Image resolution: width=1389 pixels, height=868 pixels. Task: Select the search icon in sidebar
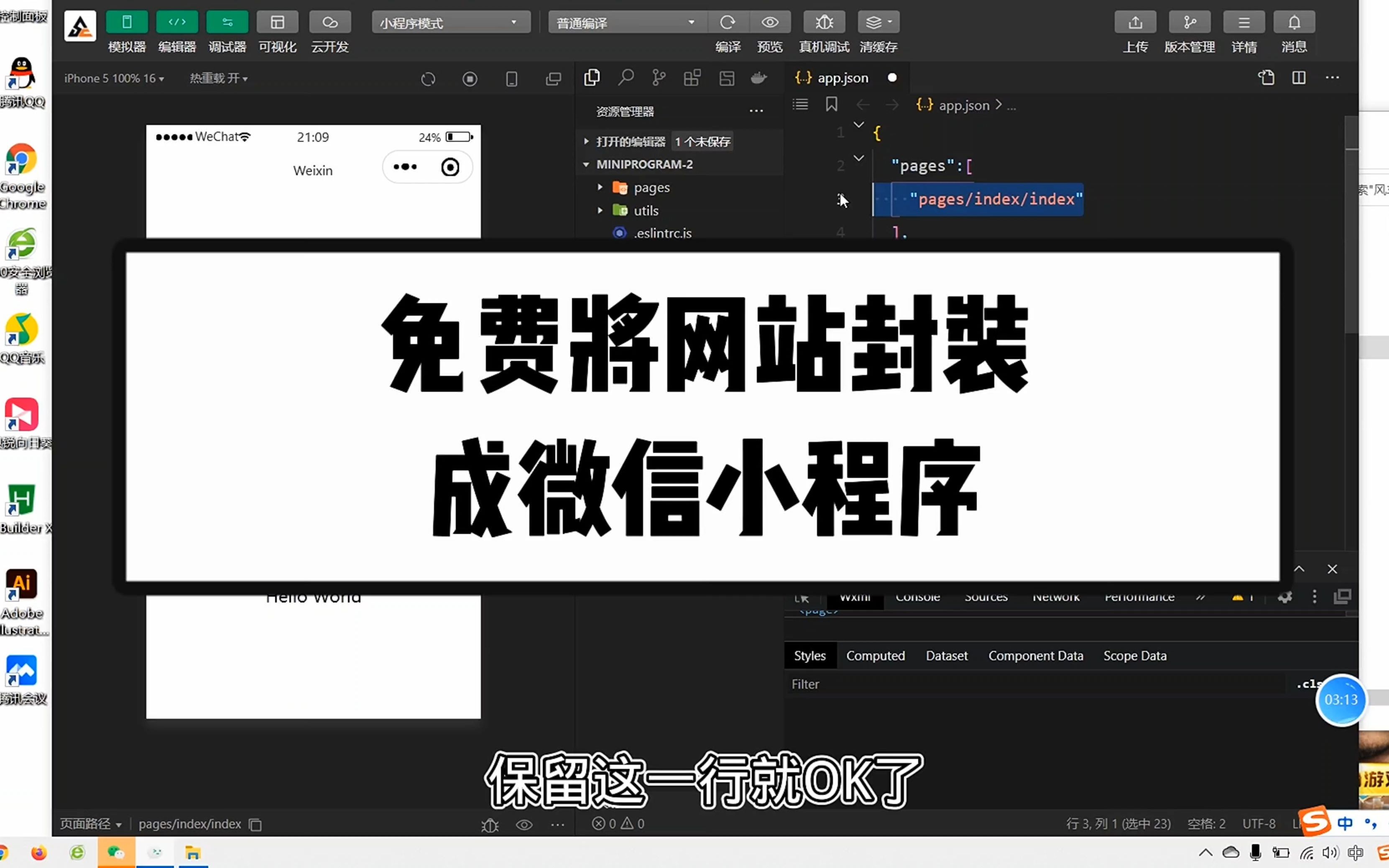(626, 77)
